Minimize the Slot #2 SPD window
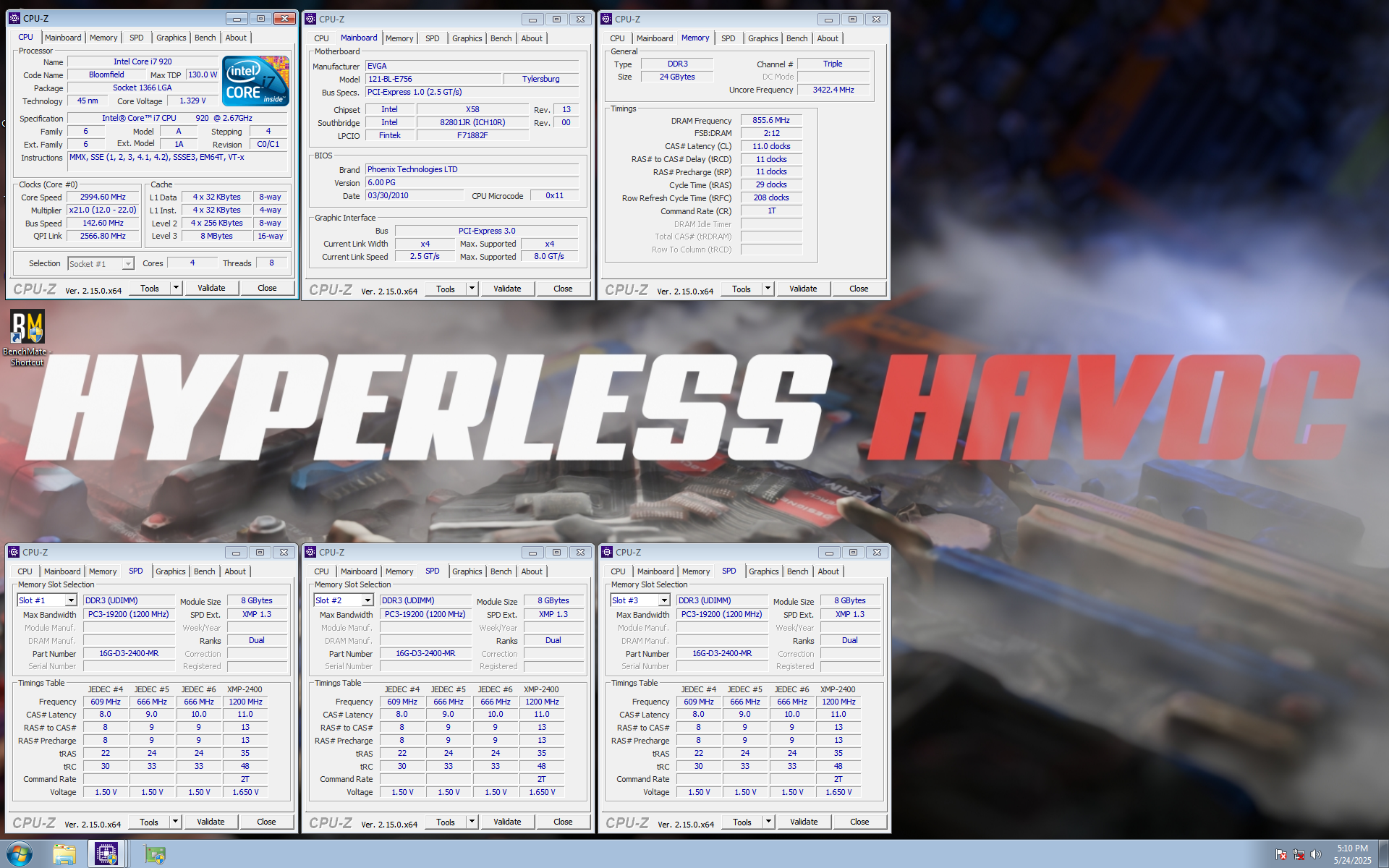 [x=532, y=553]
